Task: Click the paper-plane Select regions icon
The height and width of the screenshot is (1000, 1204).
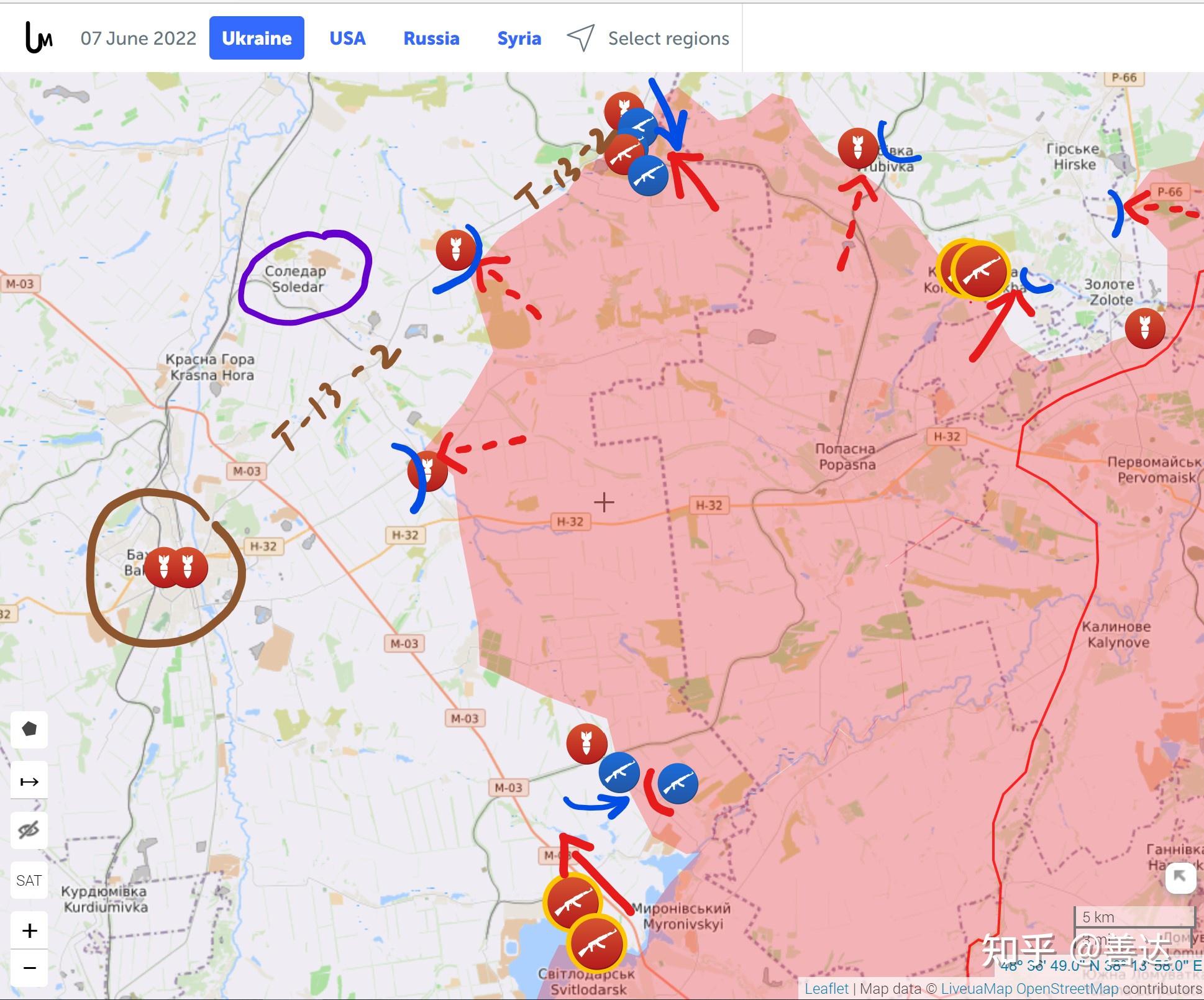Action: [580, 39]
